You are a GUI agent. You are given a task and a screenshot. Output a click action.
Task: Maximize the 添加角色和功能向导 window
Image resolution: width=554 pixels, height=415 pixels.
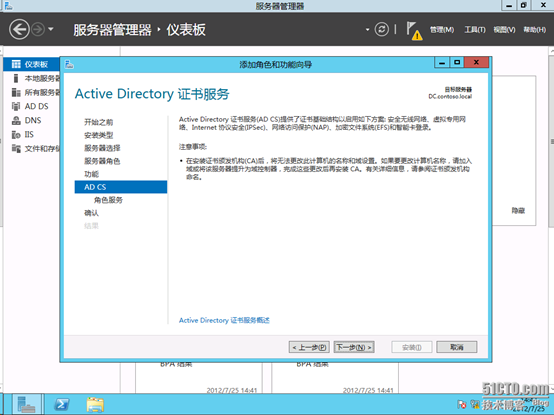click(457, 63)
